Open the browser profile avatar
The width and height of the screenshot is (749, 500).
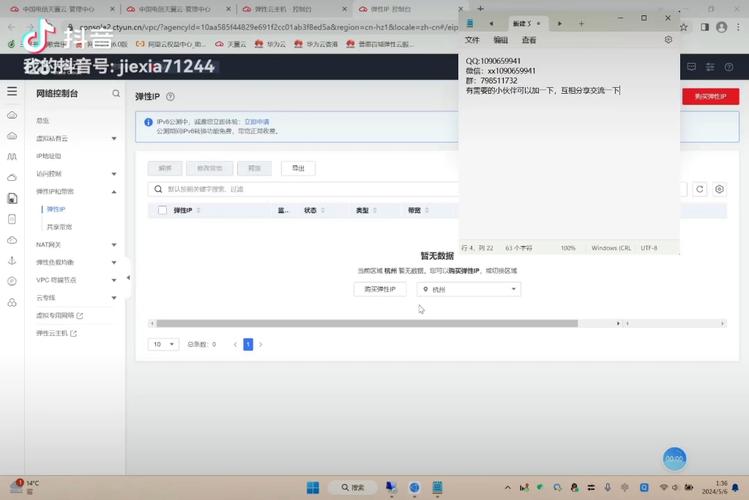click(x=722, y=27)
